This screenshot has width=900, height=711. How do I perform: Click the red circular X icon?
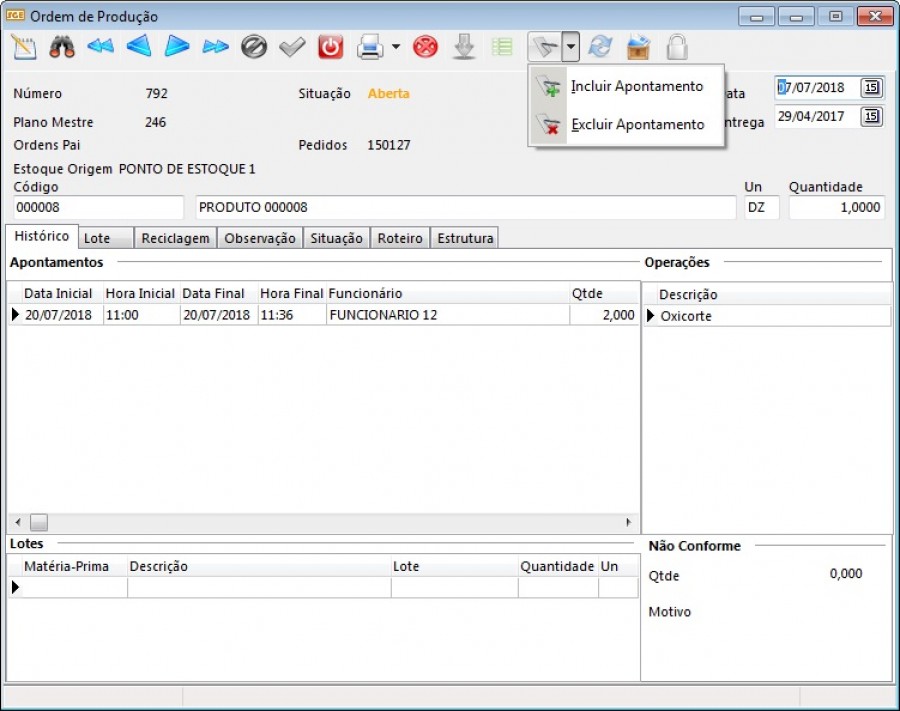425,47
